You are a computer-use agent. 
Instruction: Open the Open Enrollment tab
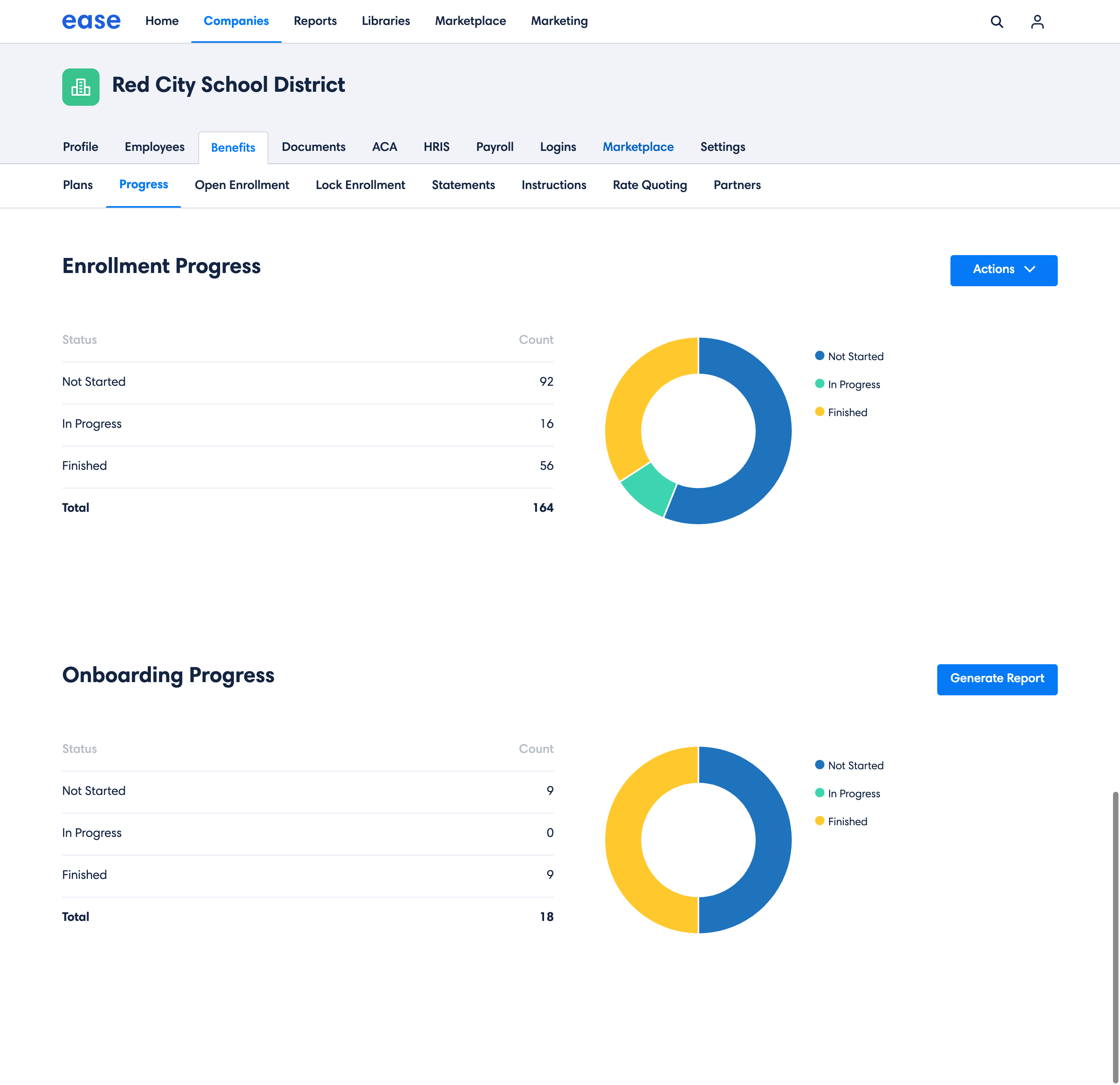click(x=242, y=185)
